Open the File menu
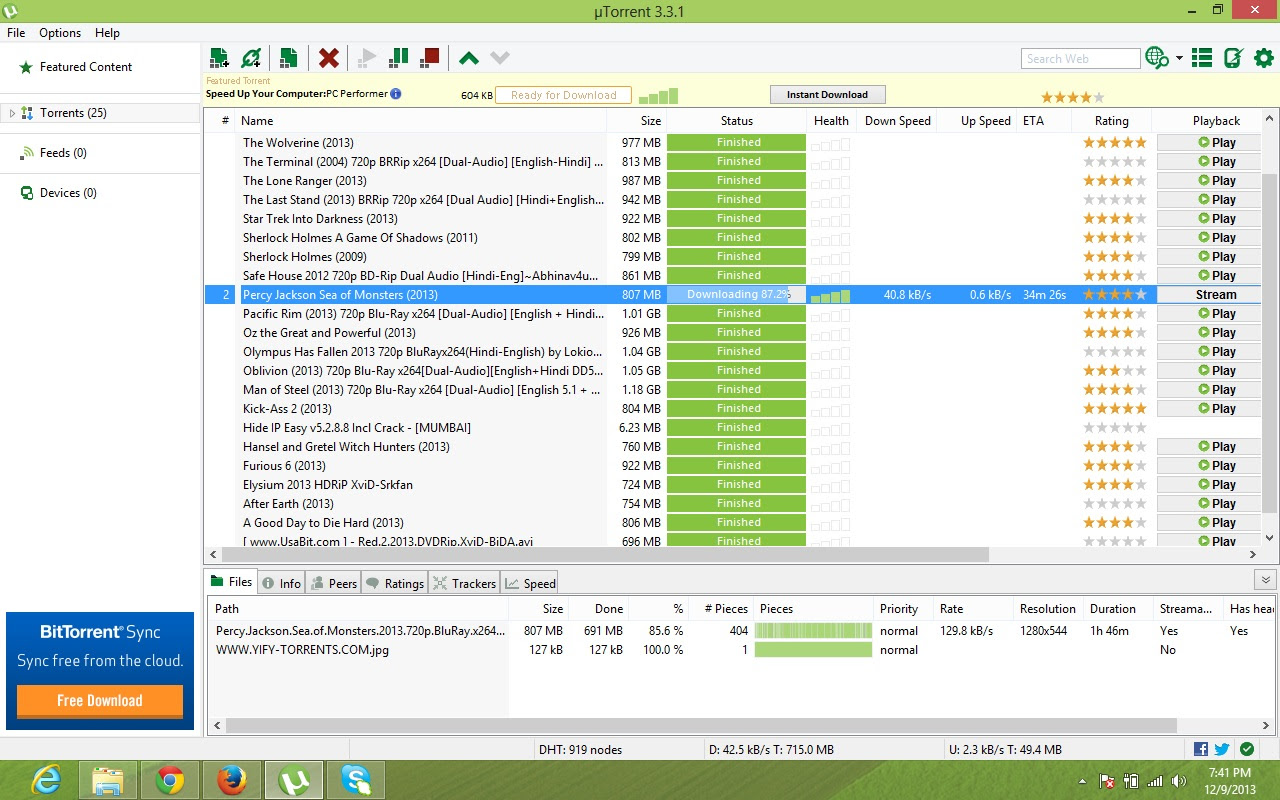The width and height of the screenshot is (1280, 800). click(16, 33)
